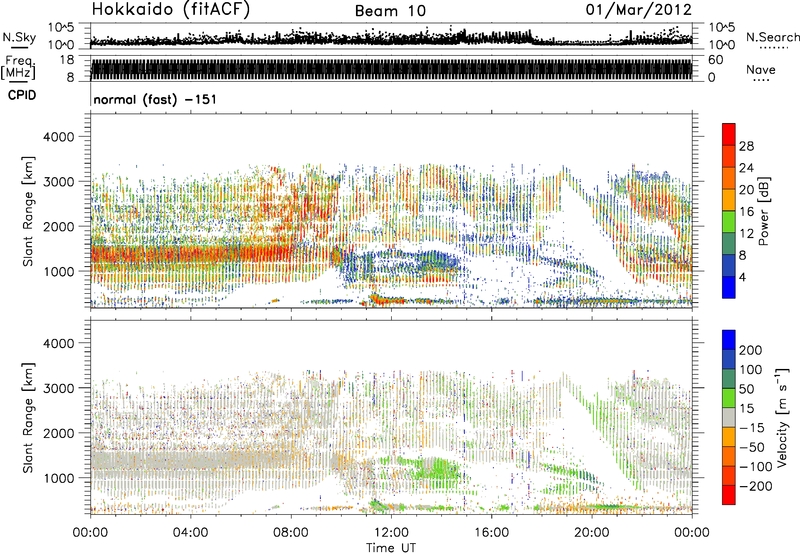
Task: Click the '12' label on Power colorbar
Action: click(x=746, y=234)
